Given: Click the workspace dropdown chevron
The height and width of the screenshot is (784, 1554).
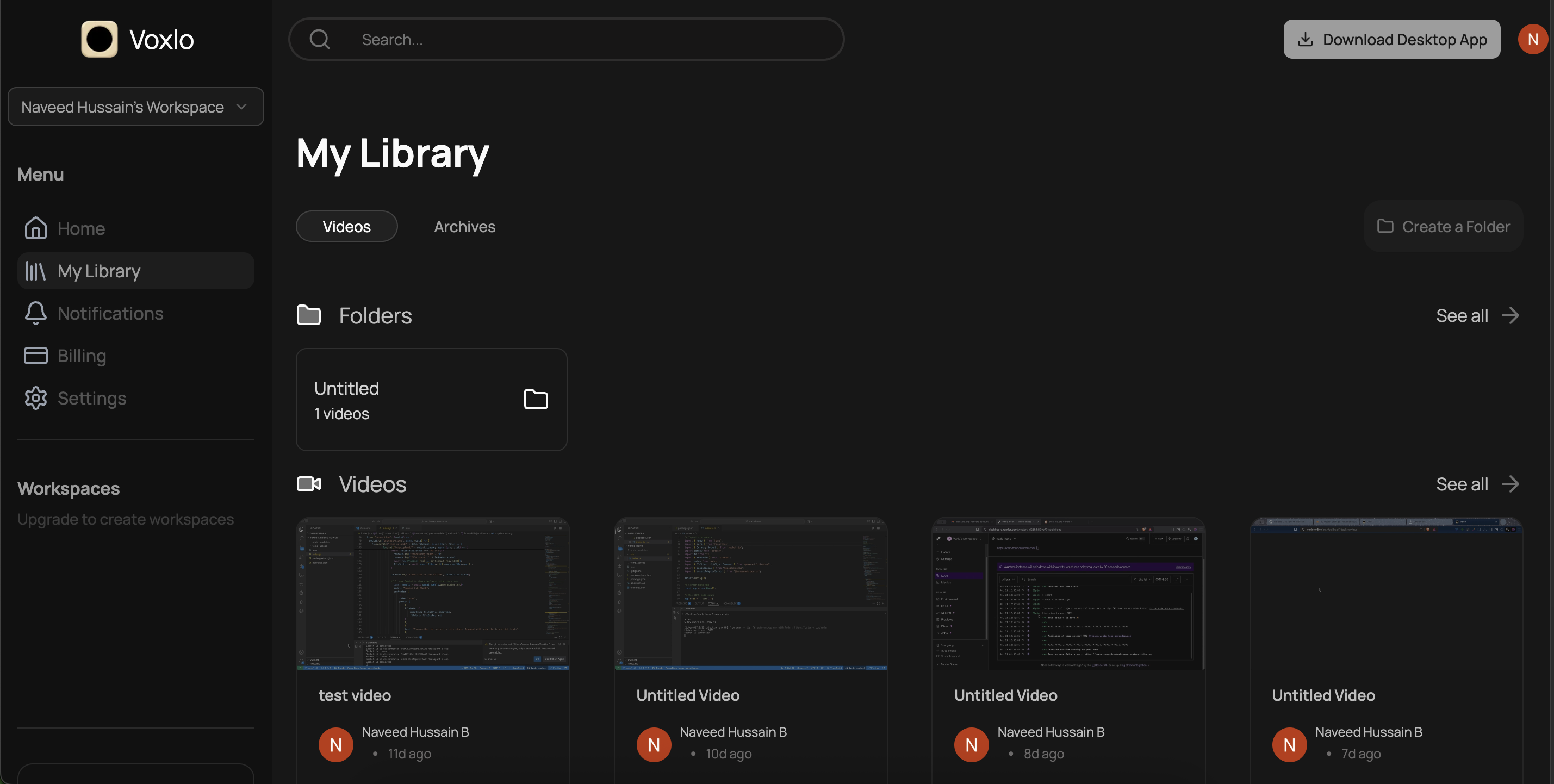Looking at the screenshot, I should click(241, 107).
